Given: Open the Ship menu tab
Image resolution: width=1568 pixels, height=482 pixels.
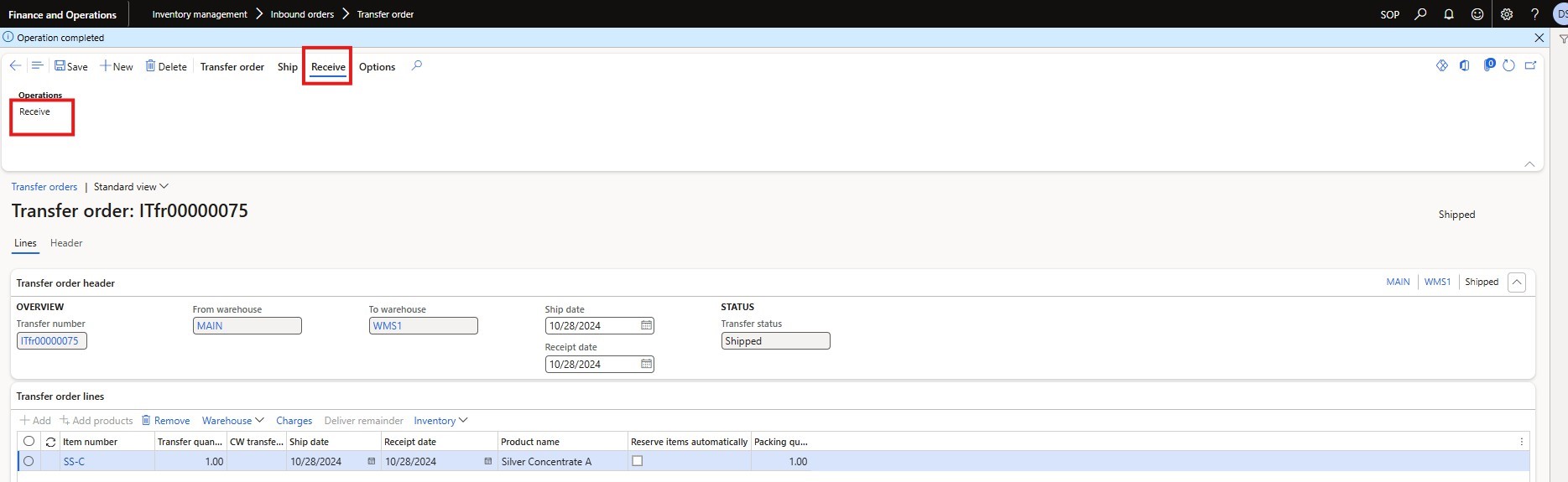Looking at the screenshot, I should [288, 67].
